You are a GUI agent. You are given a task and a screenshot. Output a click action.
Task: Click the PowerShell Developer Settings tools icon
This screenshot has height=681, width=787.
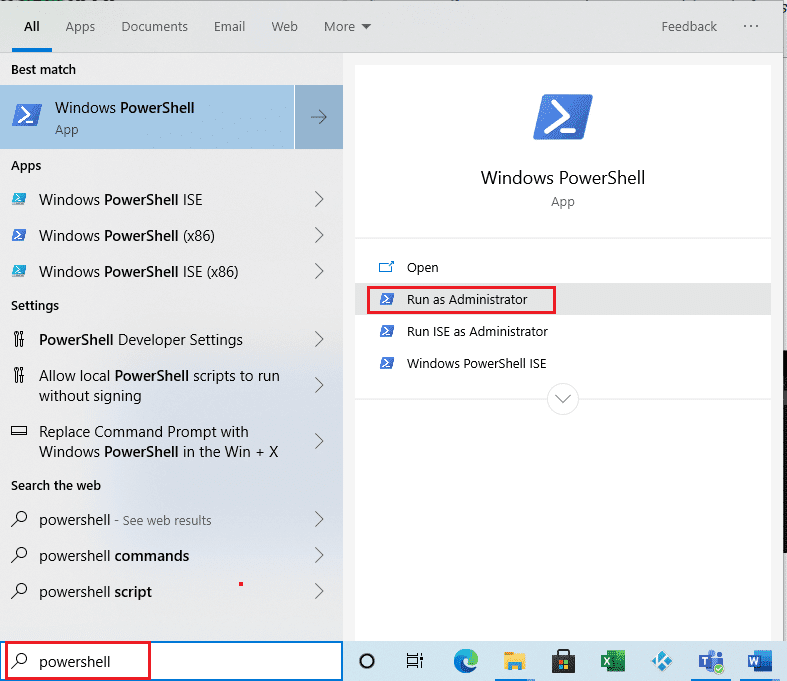(x=19, y=339)
